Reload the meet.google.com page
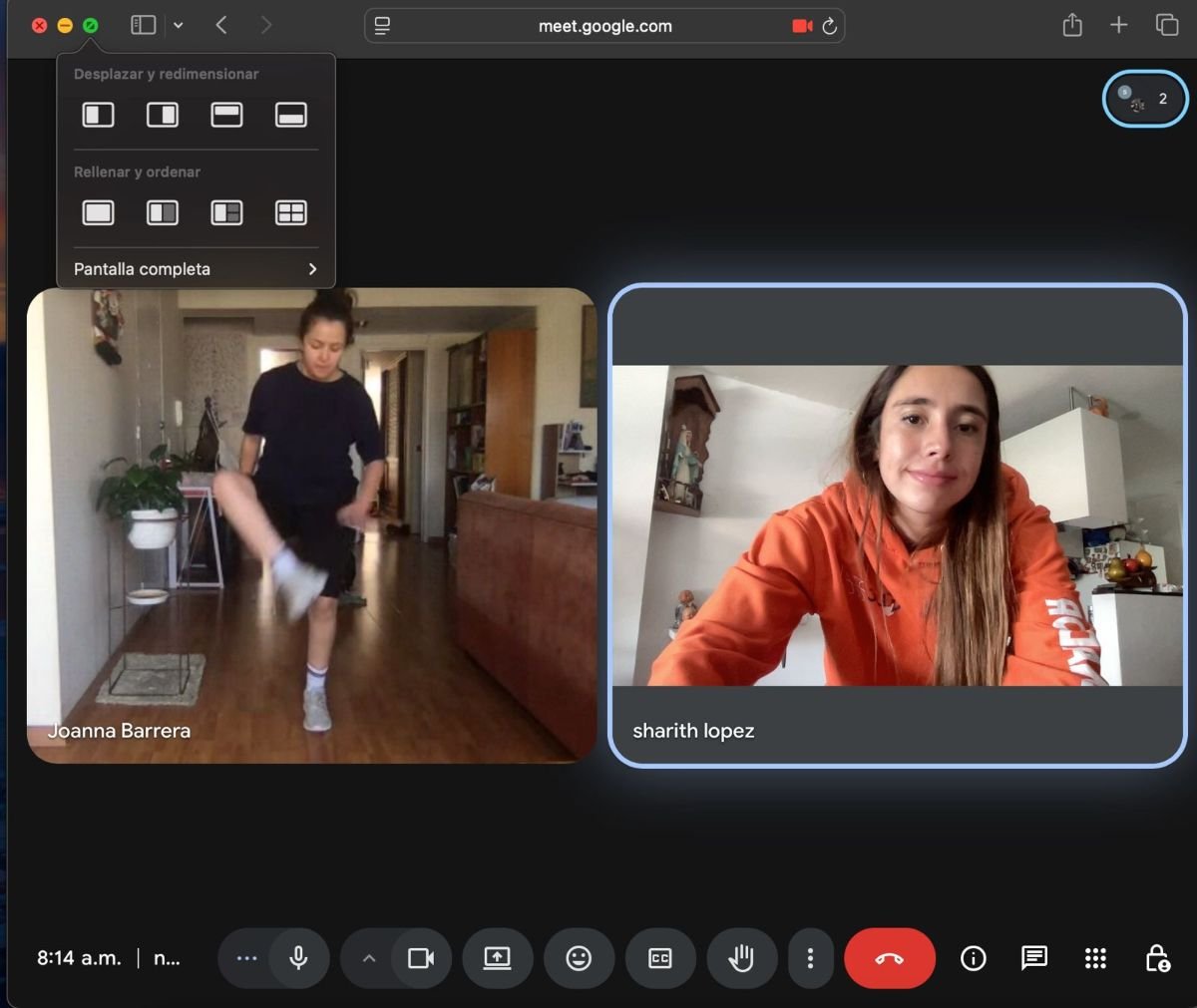1197x1008 pixels. click(x=829, y=26)
